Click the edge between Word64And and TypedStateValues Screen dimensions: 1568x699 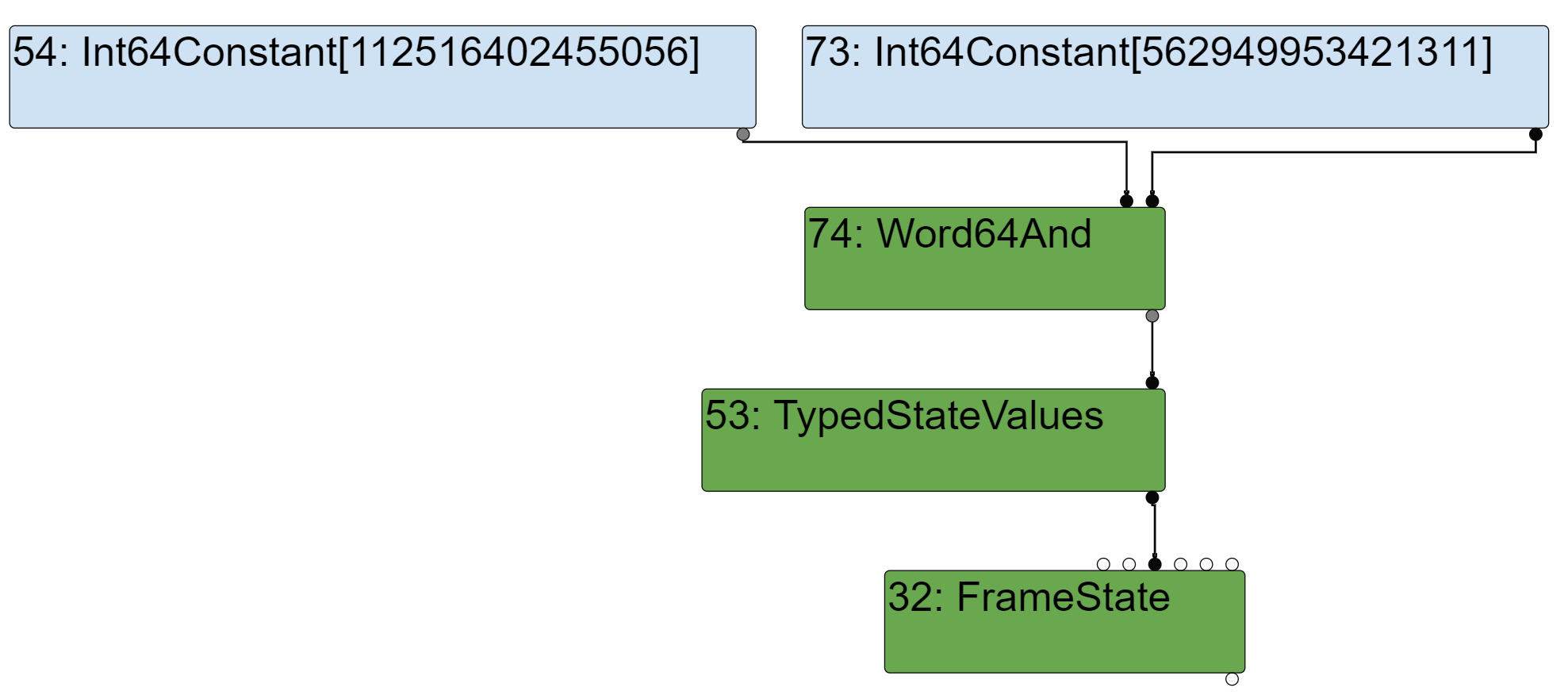[1152, 349]
